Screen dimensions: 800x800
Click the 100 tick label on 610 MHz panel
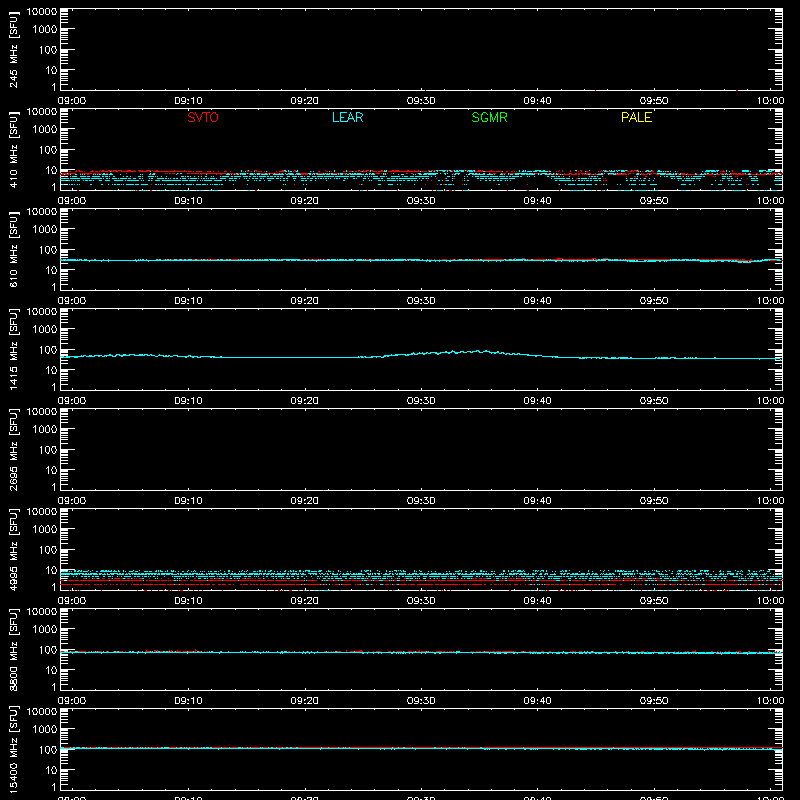(48, 250)
